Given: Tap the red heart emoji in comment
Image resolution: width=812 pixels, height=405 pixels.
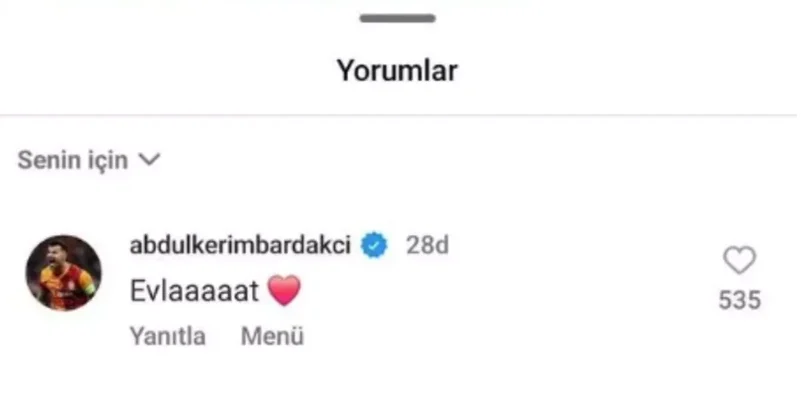Looking at the screenshot, I should pyautogui.click(x=284, y=290).
